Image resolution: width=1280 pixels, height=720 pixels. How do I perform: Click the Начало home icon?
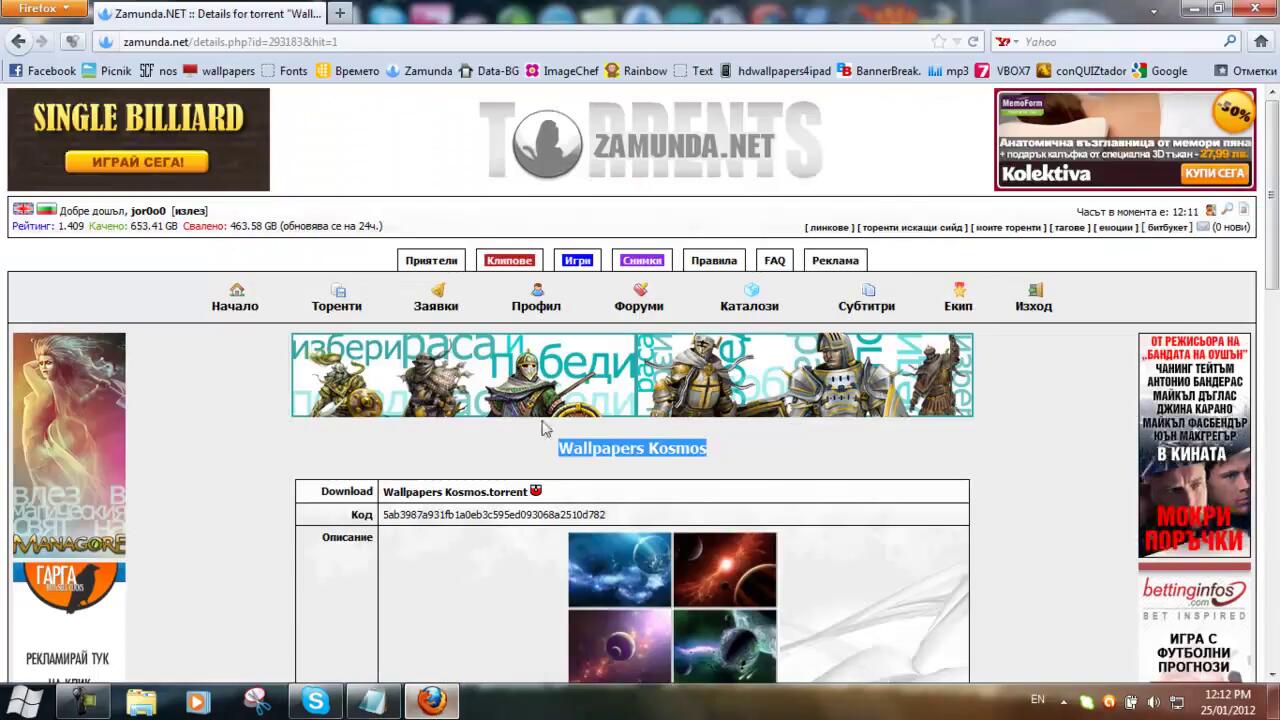[x=236, y=290]
